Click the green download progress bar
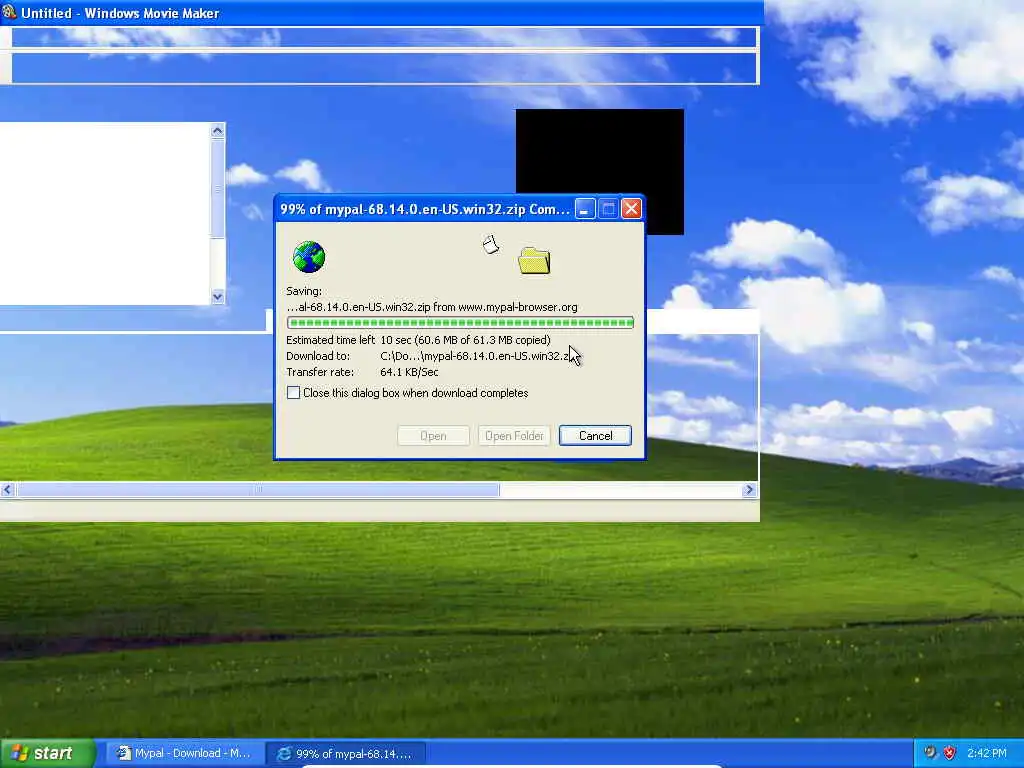The image size is (1024, 768). (460, 323)
